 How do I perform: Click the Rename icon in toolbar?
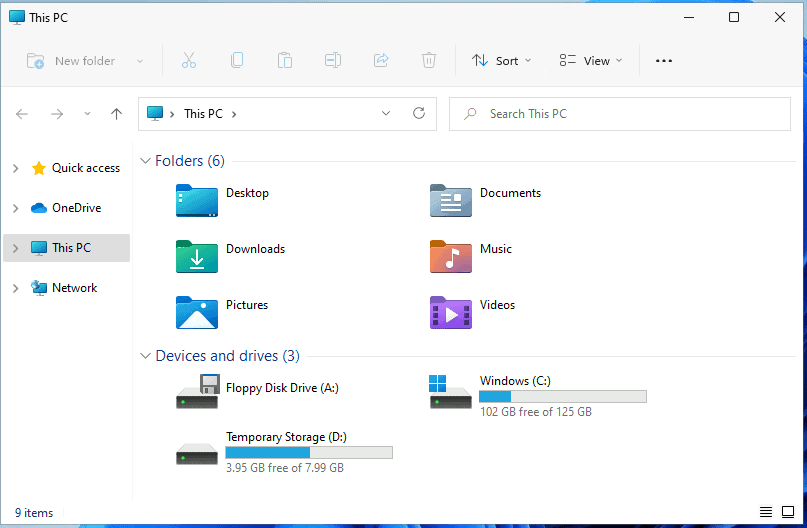(333, 61)
